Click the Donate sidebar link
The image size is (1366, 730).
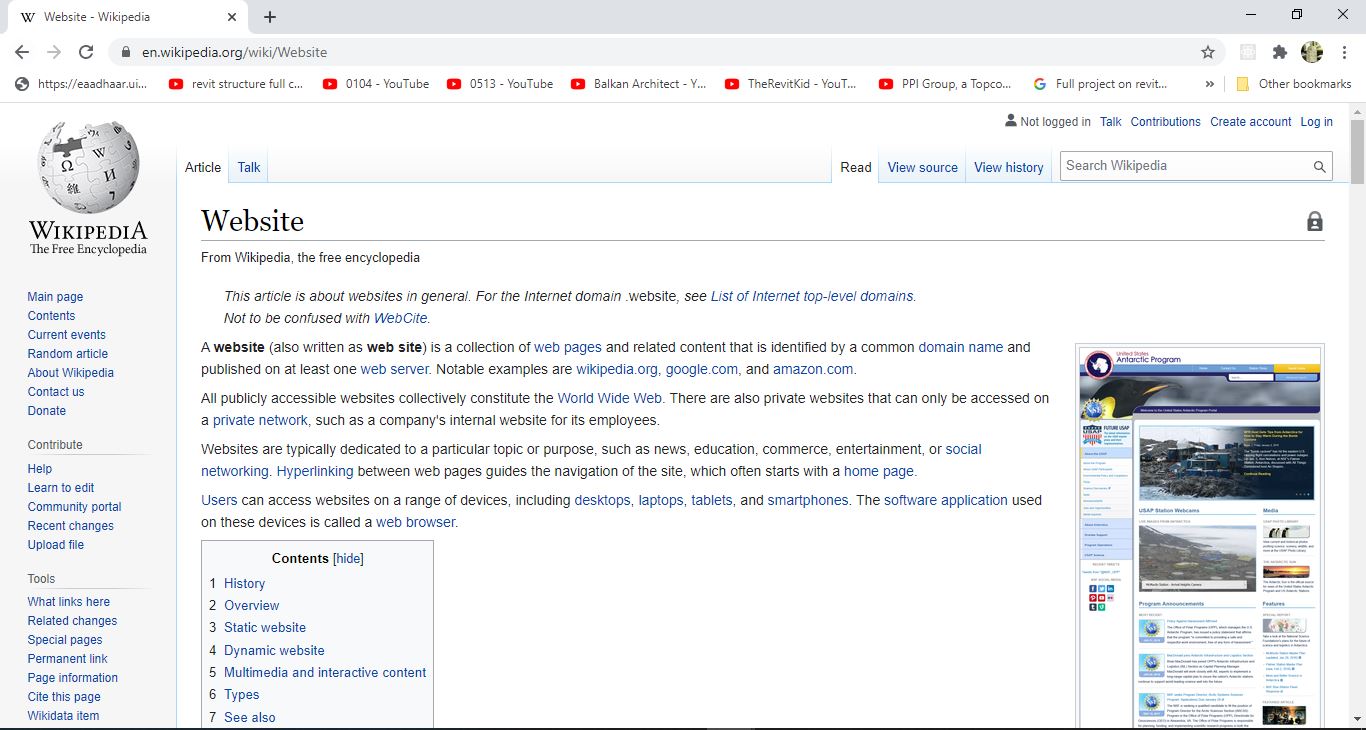pyautogui.click(x=47, y=411)
